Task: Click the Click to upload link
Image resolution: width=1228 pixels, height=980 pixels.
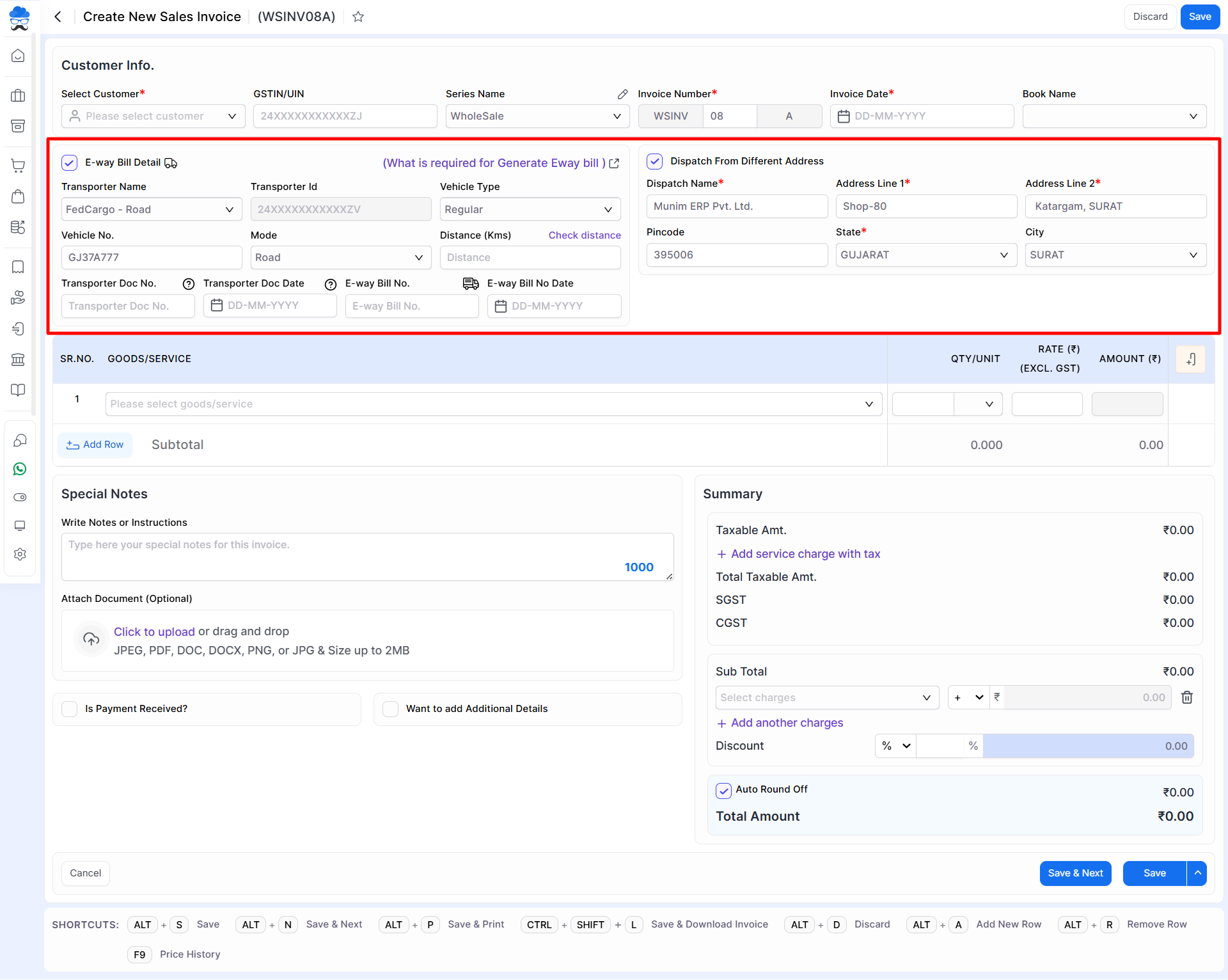Action: (154, 632)
